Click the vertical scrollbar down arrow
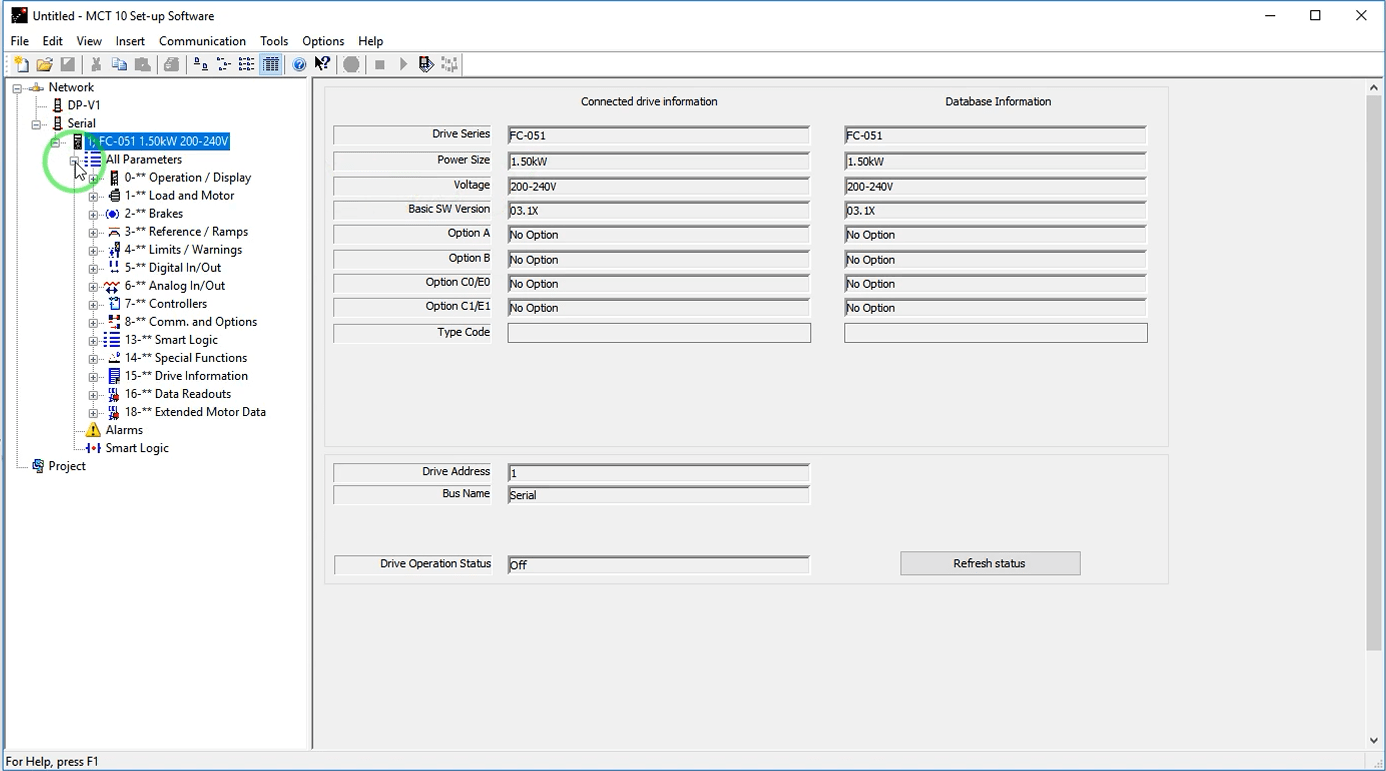 click(1373, 740)
